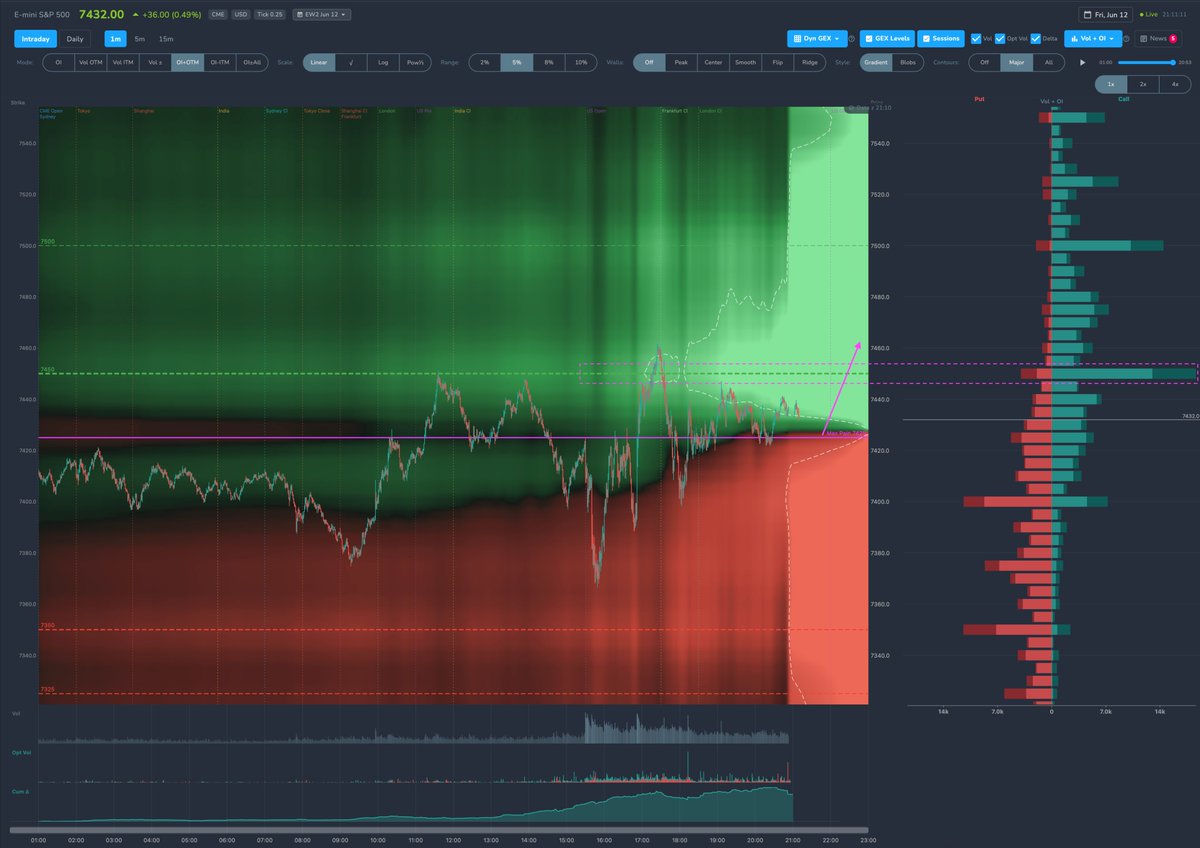Set mode to Vol ITM
1200x848 pixels.
[x=123, y=62]
